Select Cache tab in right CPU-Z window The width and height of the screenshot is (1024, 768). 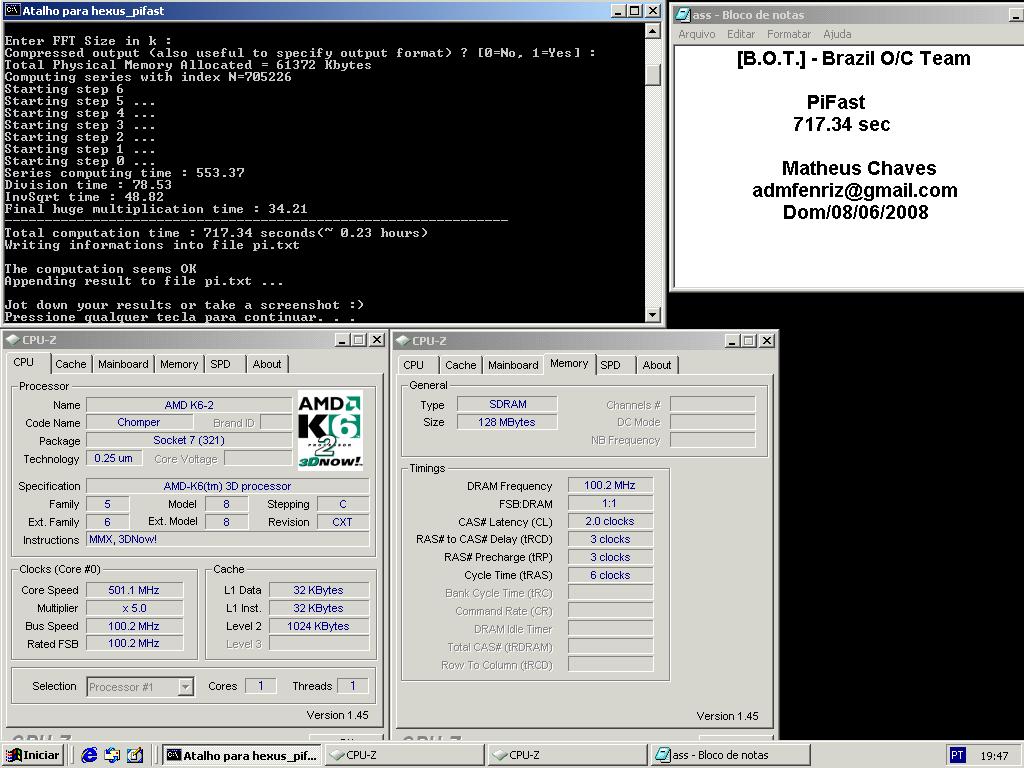pos(461,365)
